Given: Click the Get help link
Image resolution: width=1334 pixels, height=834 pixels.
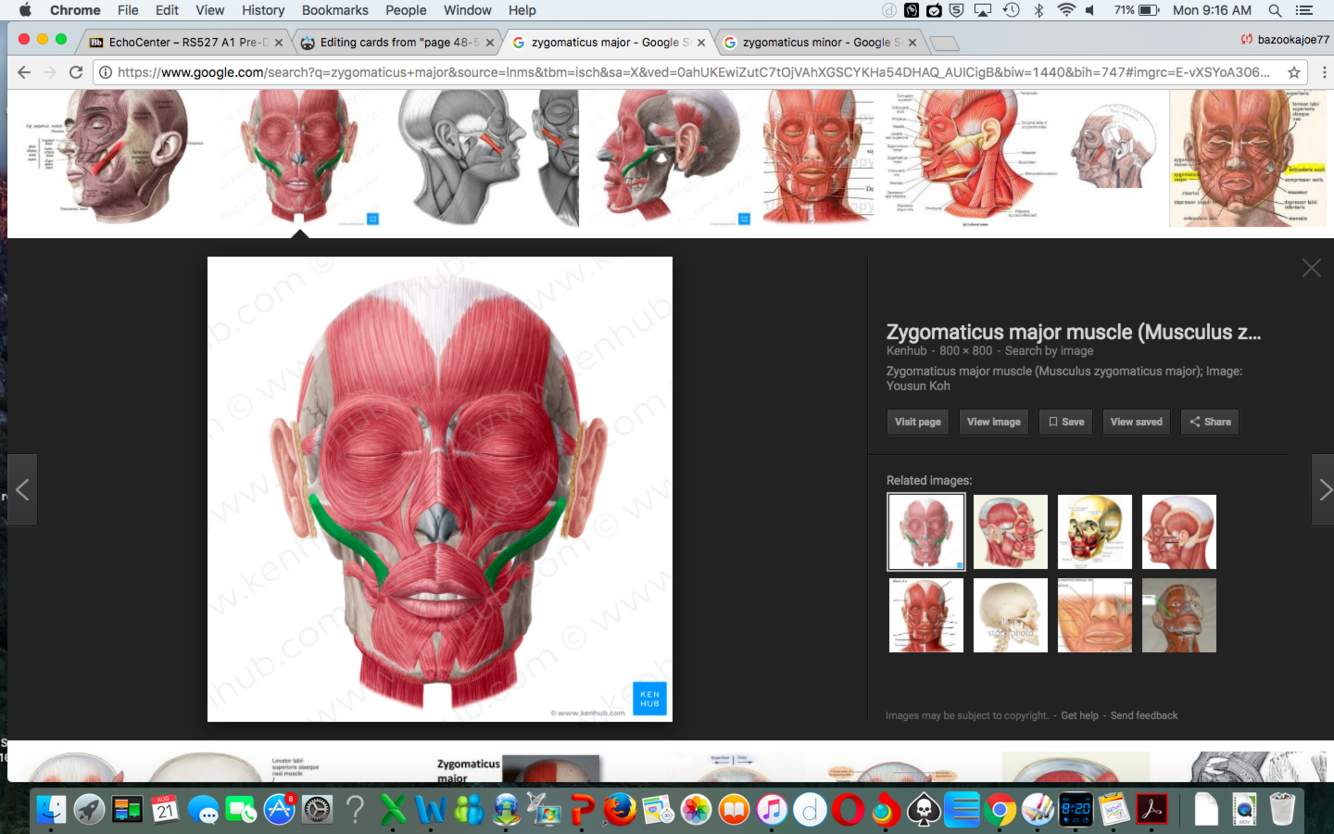Looking at the screenshot, I should [x=1079, y=716].
